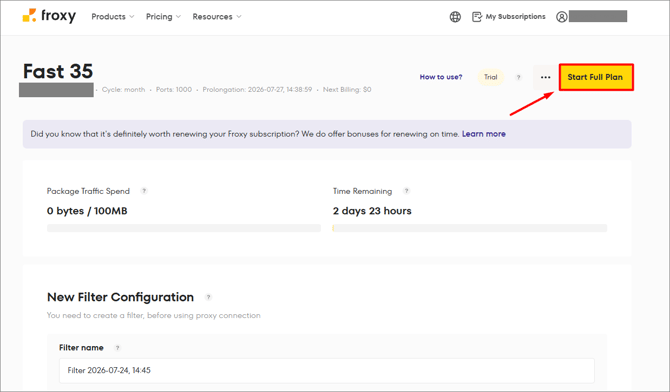This screenshot has height=392, width=670.
Task: Expand the Products menu
Action: 113,17
